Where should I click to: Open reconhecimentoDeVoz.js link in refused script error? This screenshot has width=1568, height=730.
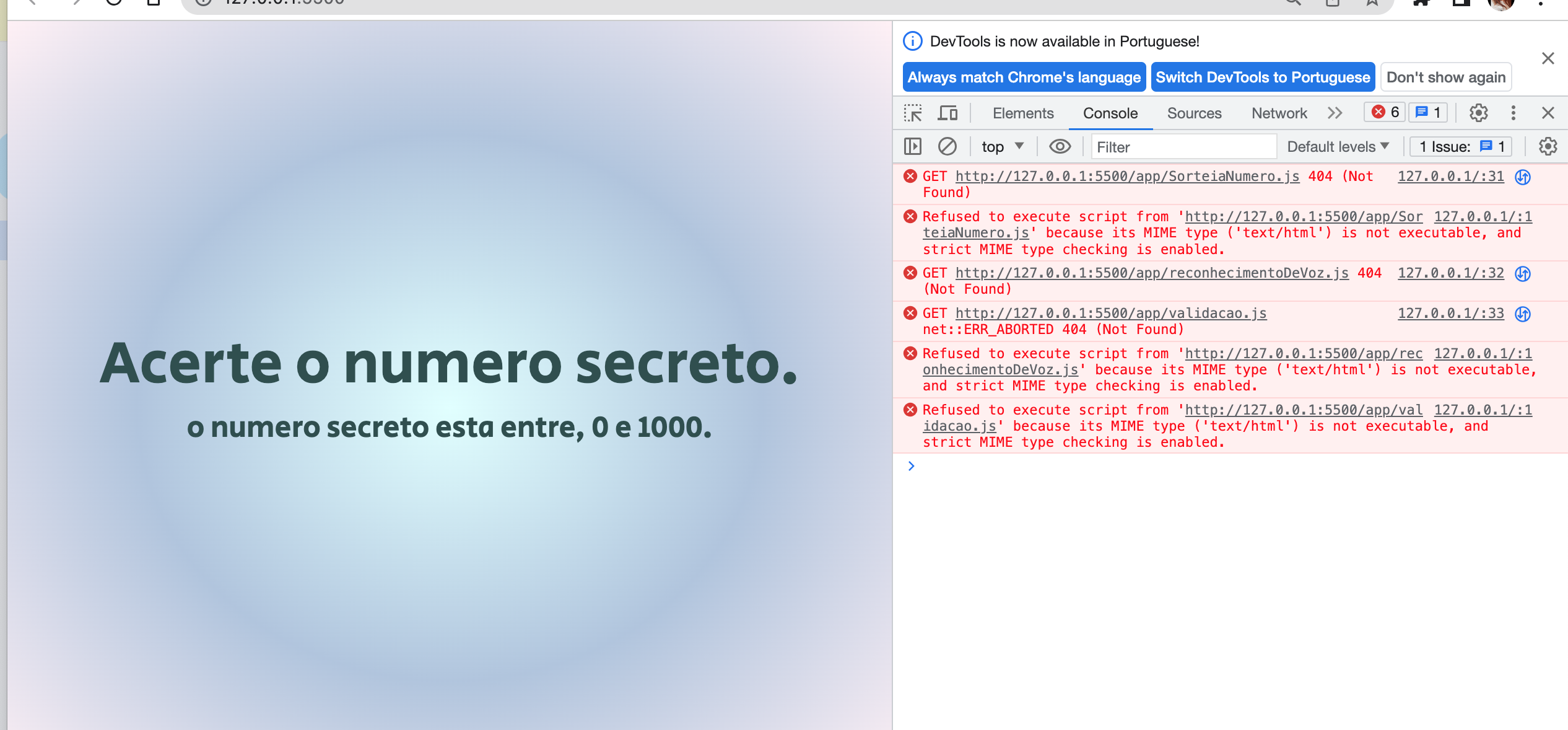[1304, 353]
